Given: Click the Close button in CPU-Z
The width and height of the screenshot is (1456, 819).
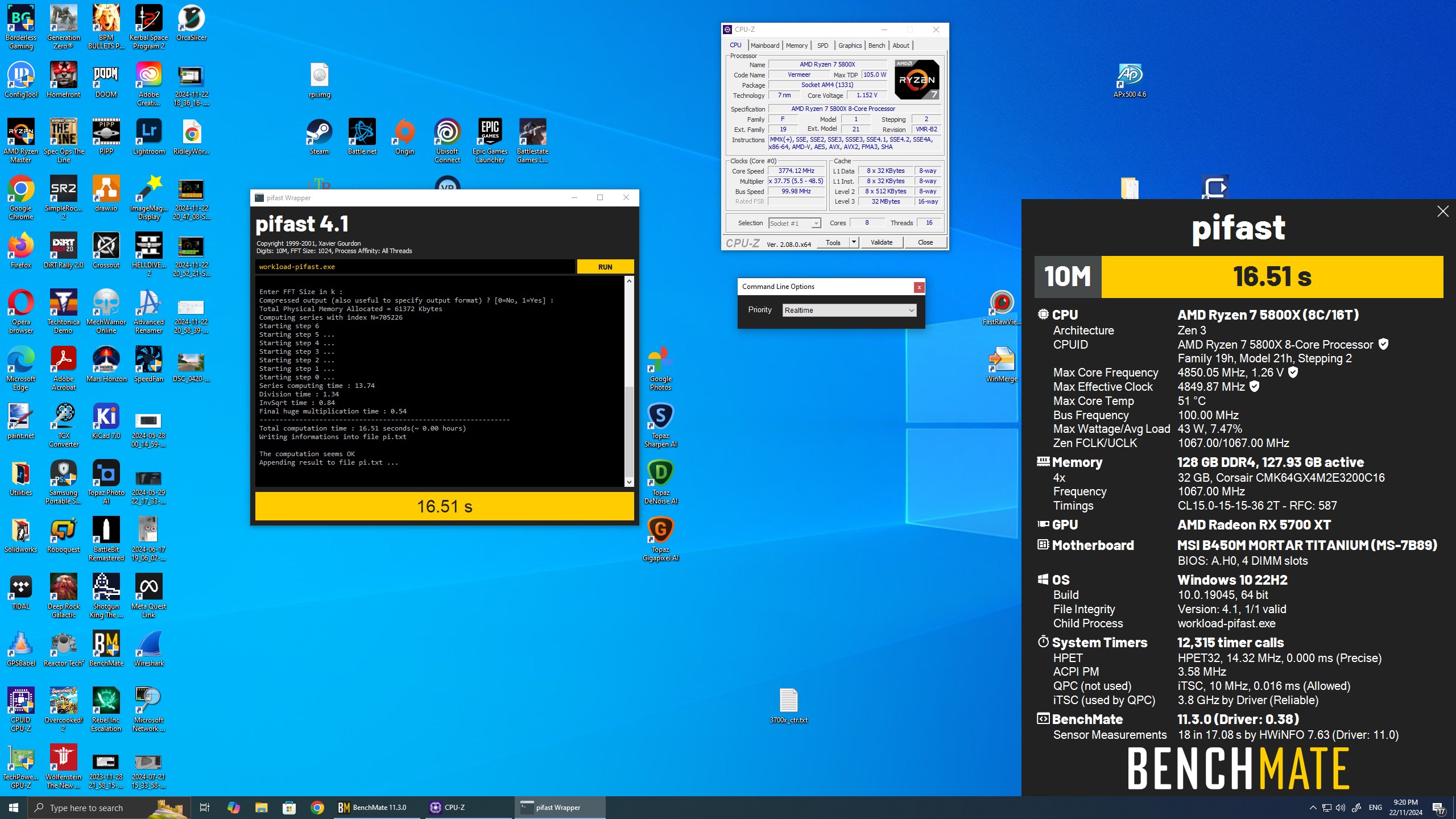Looking at the screenshot, I should [x=925, y=242].
